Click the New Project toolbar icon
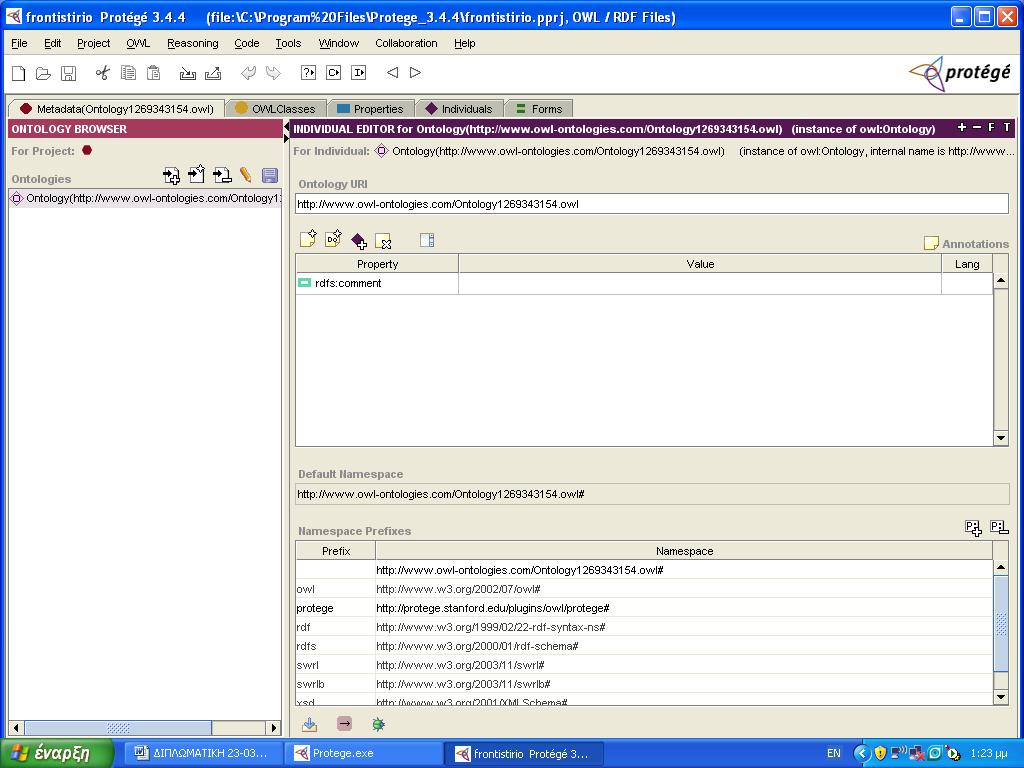The image size is (1024, 768). pos(19,73)
